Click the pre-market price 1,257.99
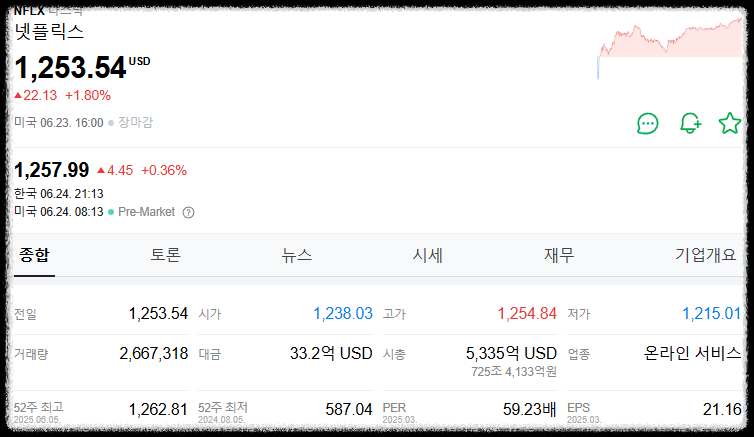The height and width of the screenshot is (437, 754). (51, 170)
